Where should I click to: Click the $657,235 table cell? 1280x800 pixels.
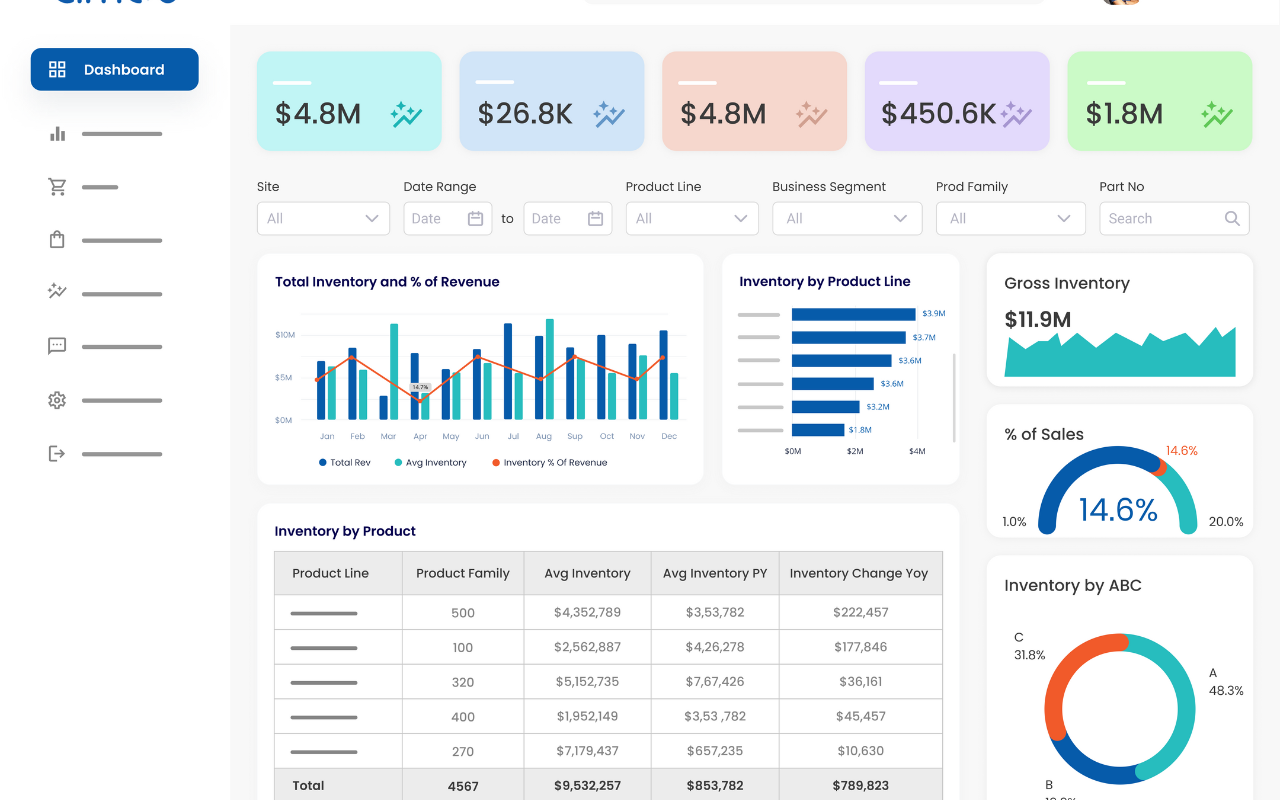coord(715,750)
